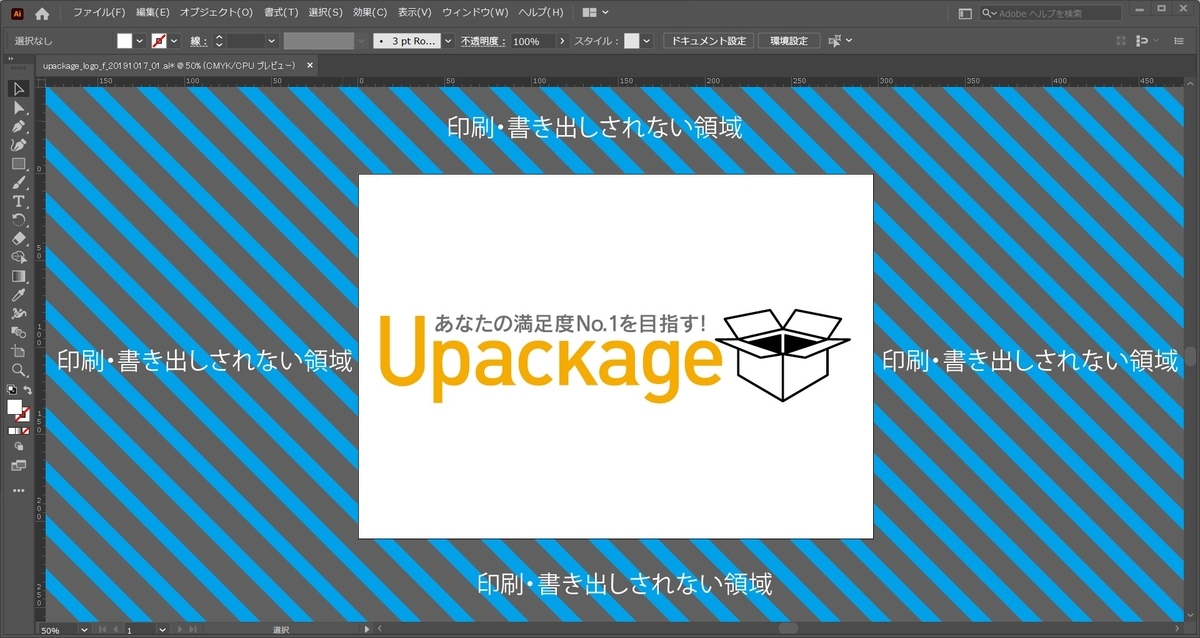Open fill color dropdown arrow

(x=140, y=41)
